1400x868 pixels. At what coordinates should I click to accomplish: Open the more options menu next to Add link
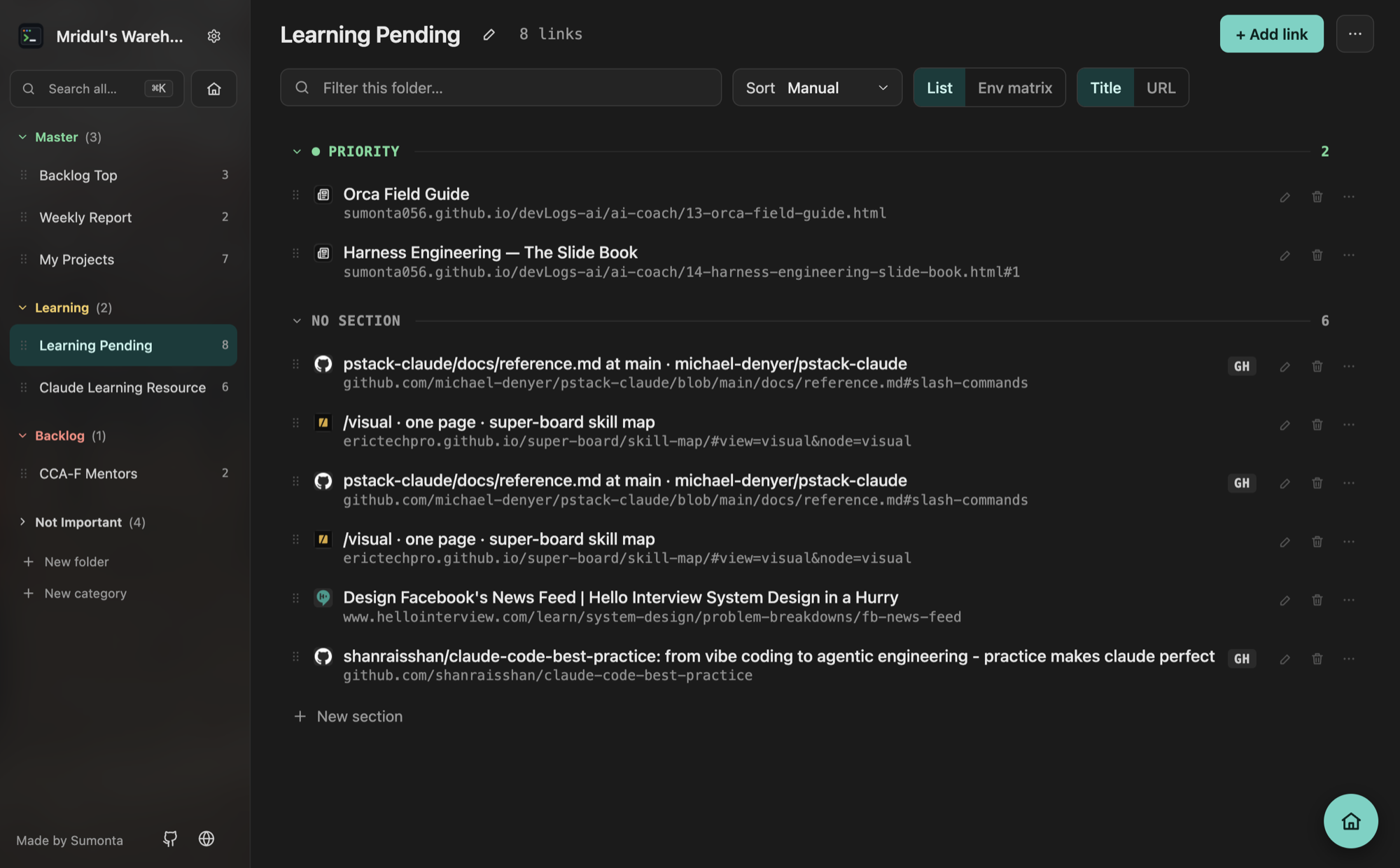(1354, 34)
